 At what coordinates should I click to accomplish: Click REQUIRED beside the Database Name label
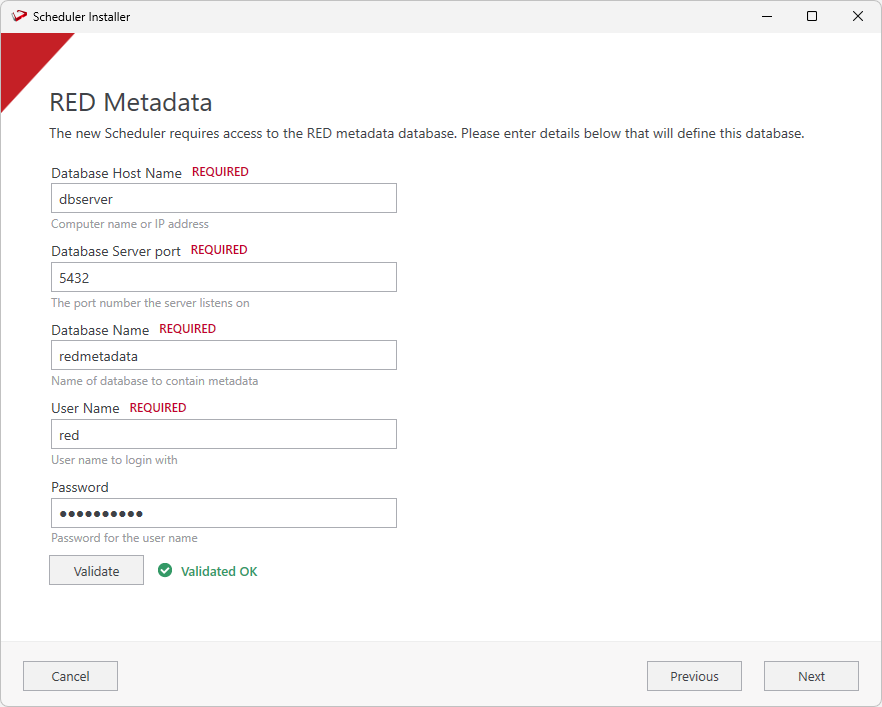point(187,328)
